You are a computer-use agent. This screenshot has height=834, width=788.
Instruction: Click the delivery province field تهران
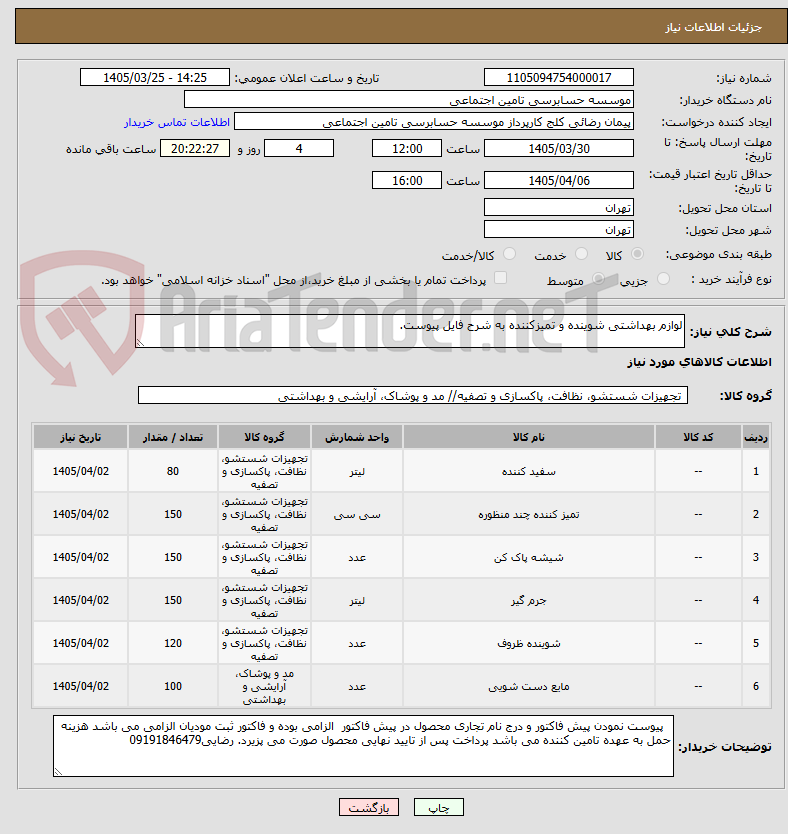[559, 207]
